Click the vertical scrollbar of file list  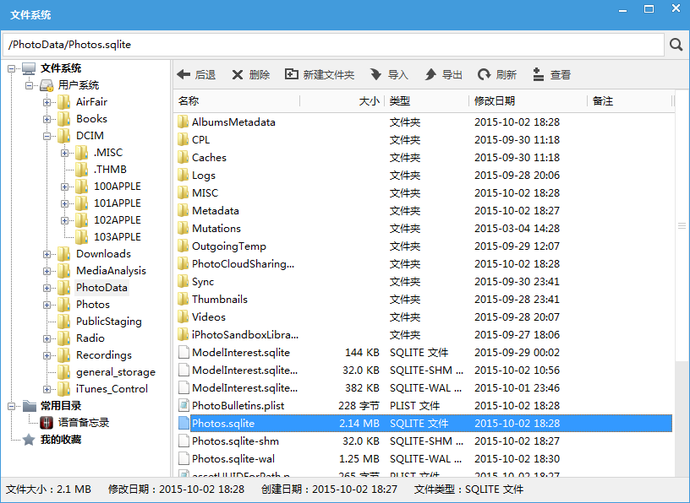click(682, 226)
